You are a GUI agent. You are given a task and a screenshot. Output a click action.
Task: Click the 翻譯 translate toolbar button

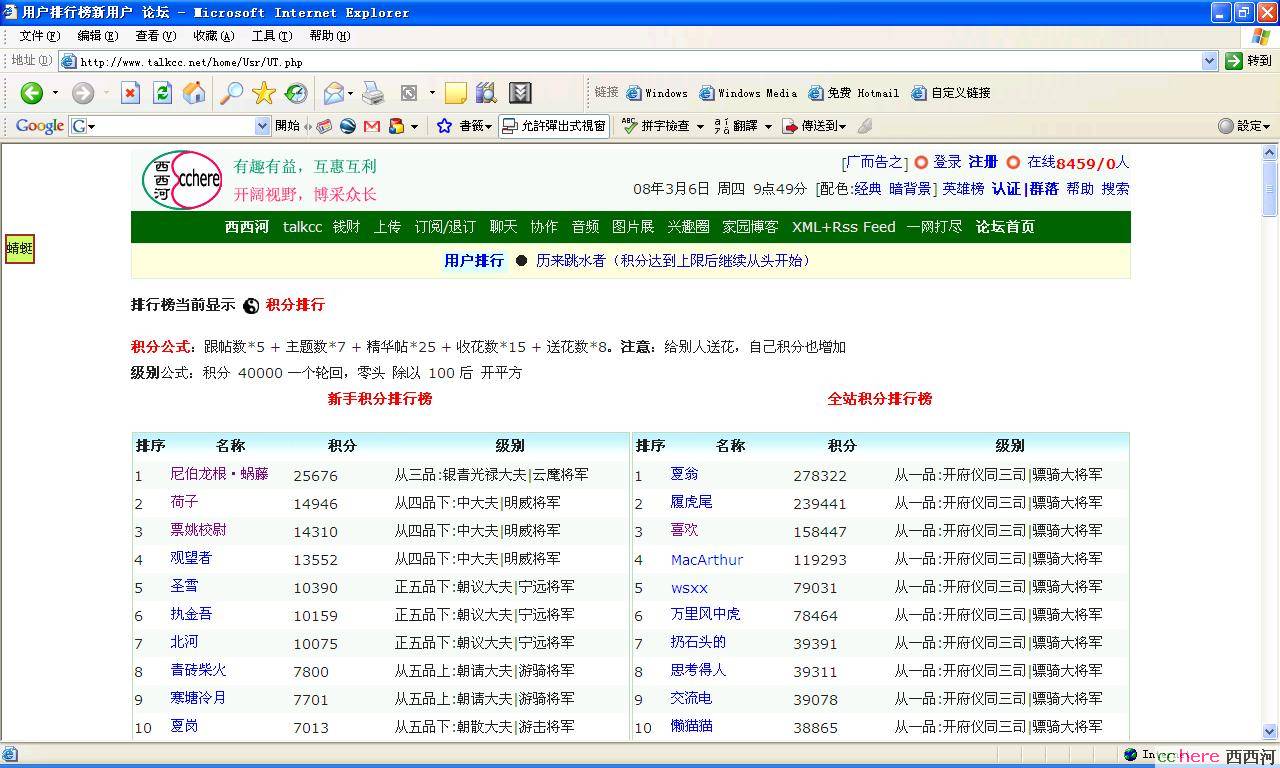point(736,126)
